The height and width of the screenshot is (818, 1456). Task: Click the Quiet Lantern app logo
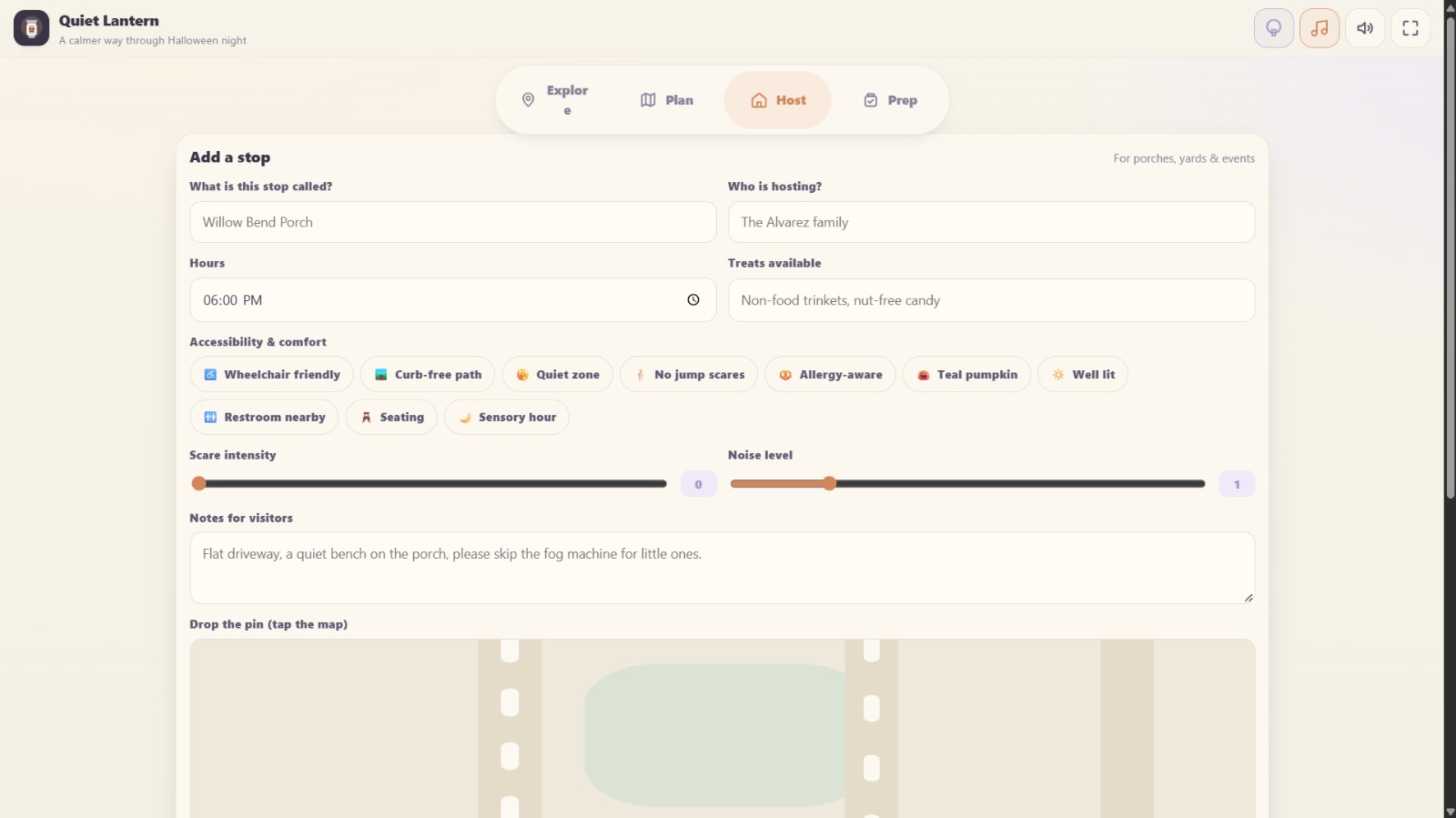point(31,28)
